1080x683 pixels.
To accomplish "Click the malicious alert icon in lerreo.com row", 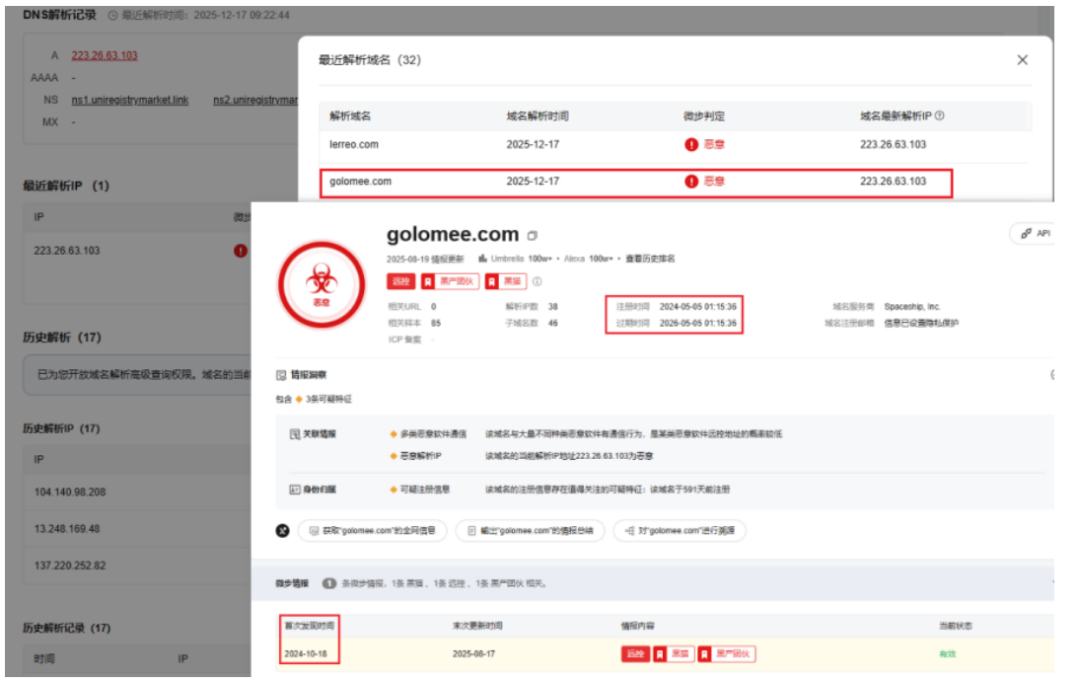I will point(691,145).
